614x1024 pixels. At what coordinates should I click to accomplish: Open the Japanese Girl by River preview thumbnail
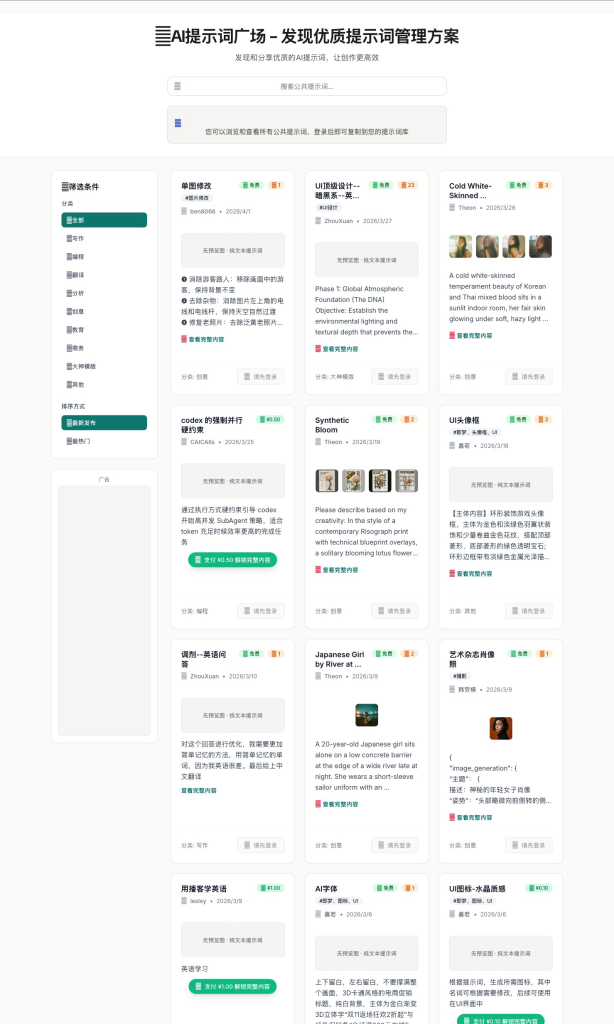coord(366,715)
